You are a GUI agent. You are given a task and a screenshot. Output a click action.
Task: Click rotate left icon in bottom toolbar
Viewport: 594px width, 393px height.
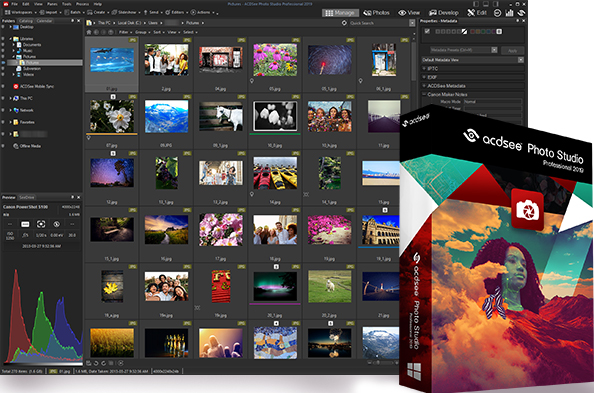(x=96, y=363)
